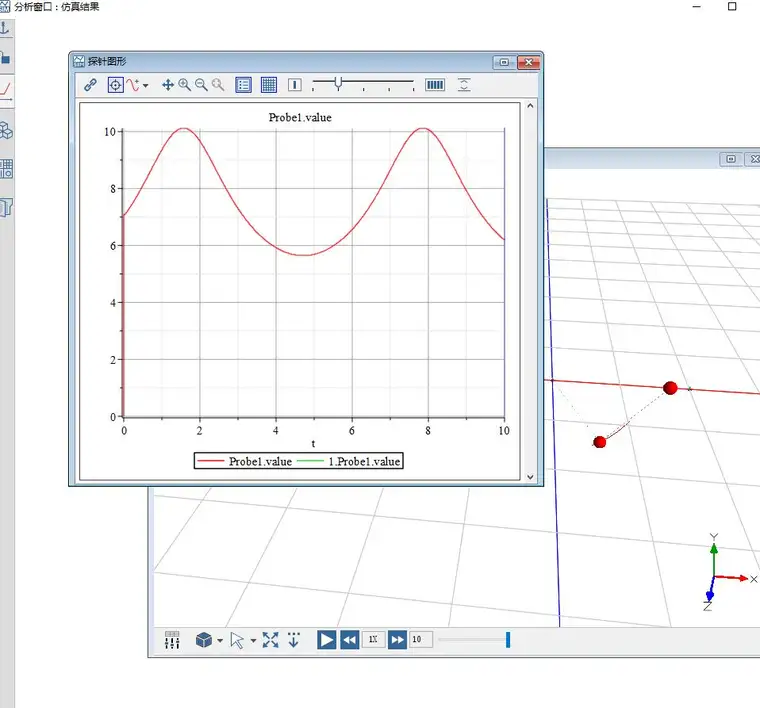Click the dotted down-arrow icon in 3D toolbar
Screen dimensions: 760x708
(294, 640)
